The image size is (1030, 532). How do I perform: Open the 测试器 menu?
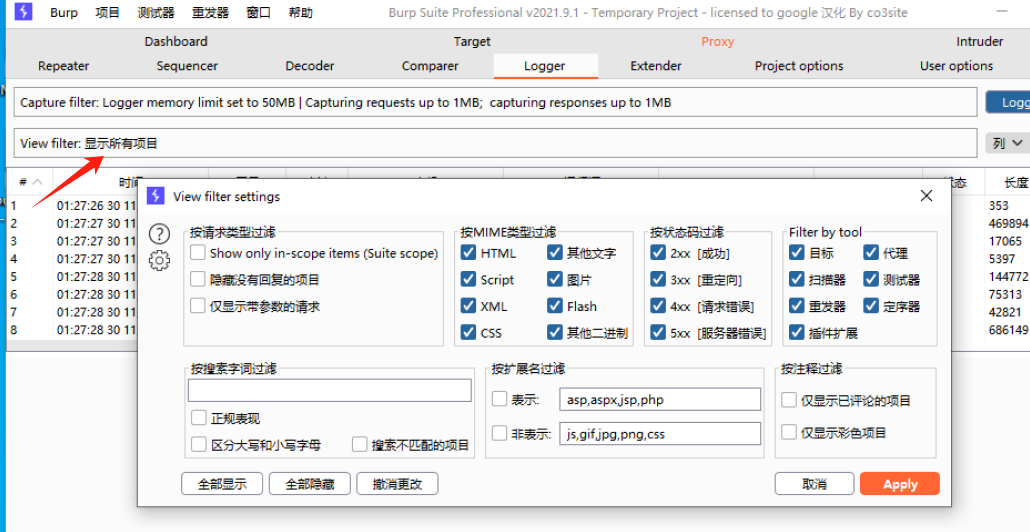tap(156, 12)
